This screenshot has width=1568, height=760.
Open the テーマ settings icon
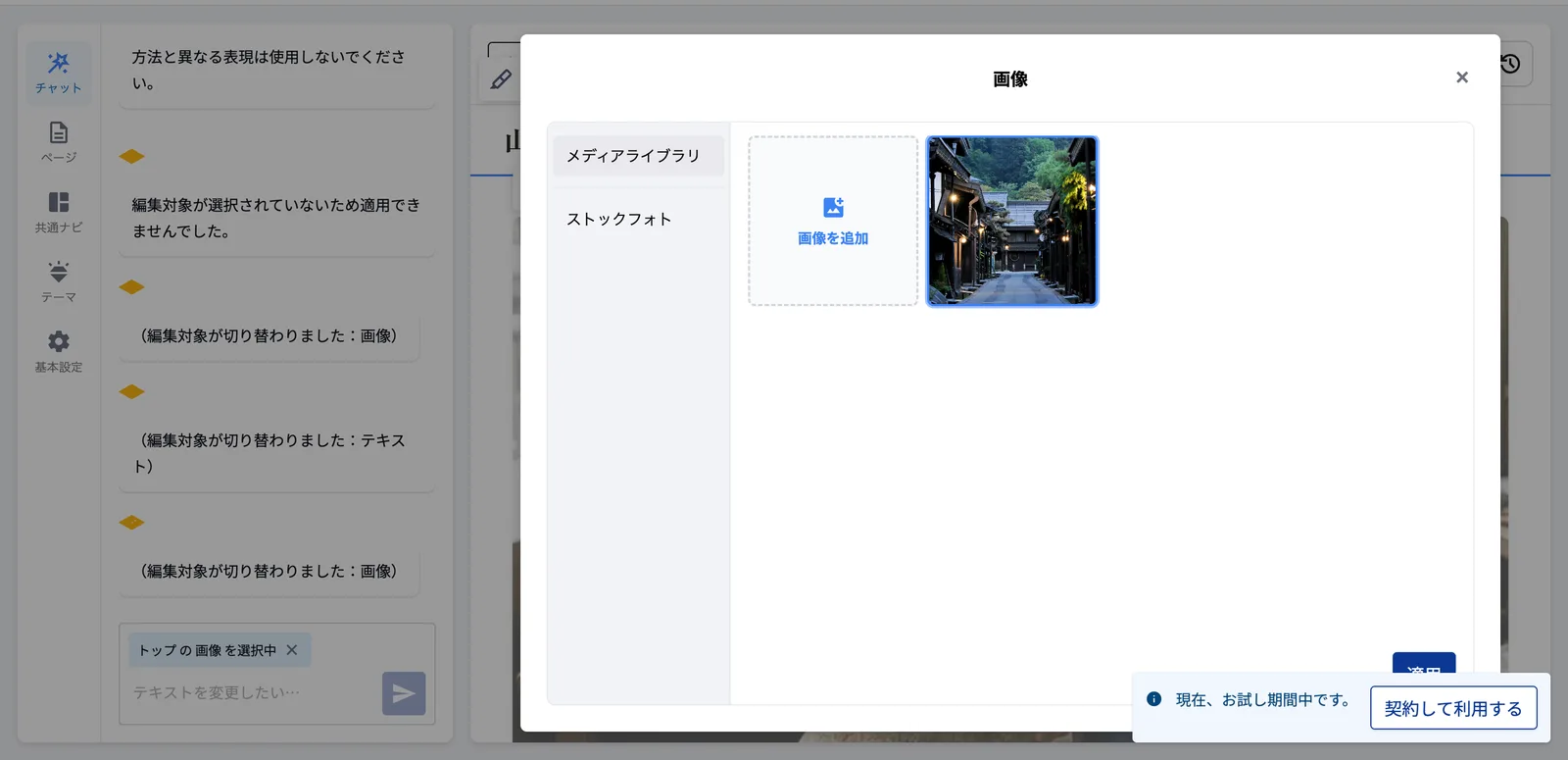click(x=59, y=281)
